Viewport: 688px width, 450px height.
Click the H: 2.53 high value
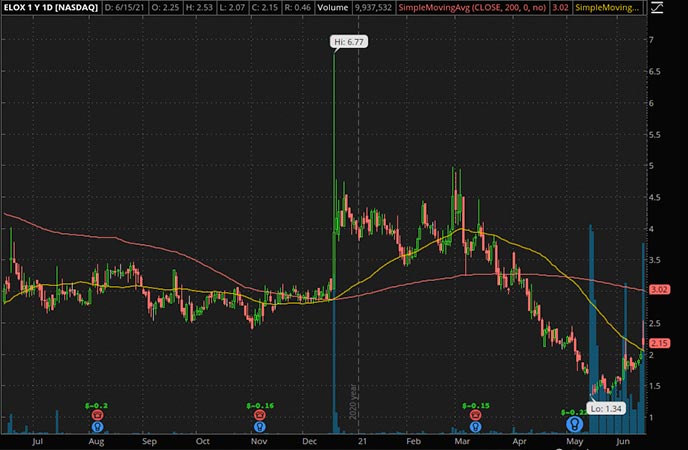pos(198,7)
